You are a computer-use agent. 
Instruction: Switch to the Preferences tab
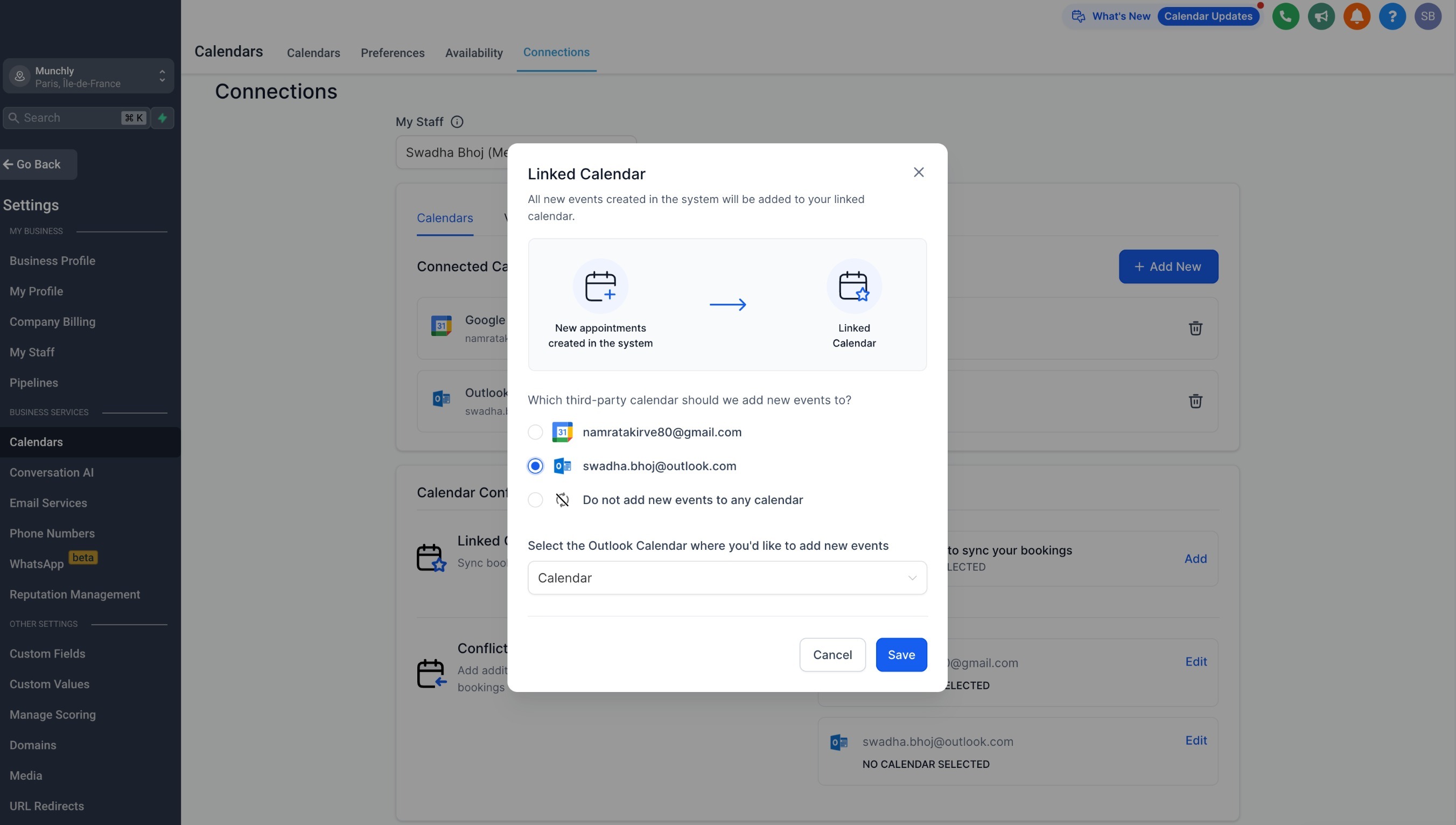coord(392,53)
